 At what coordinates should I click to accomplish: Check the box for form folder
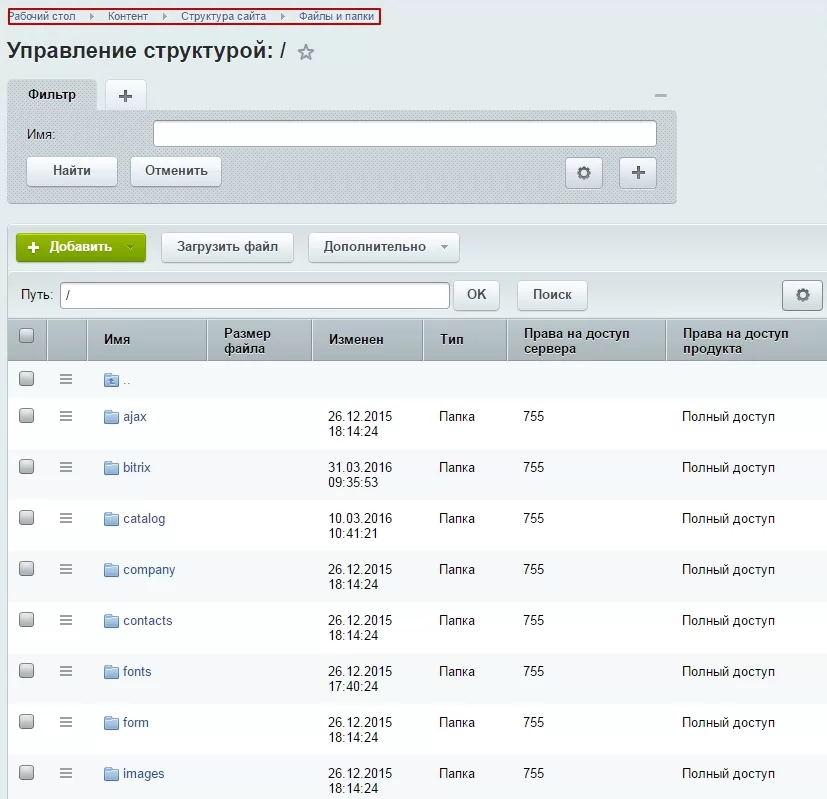[x=26, y=721]
